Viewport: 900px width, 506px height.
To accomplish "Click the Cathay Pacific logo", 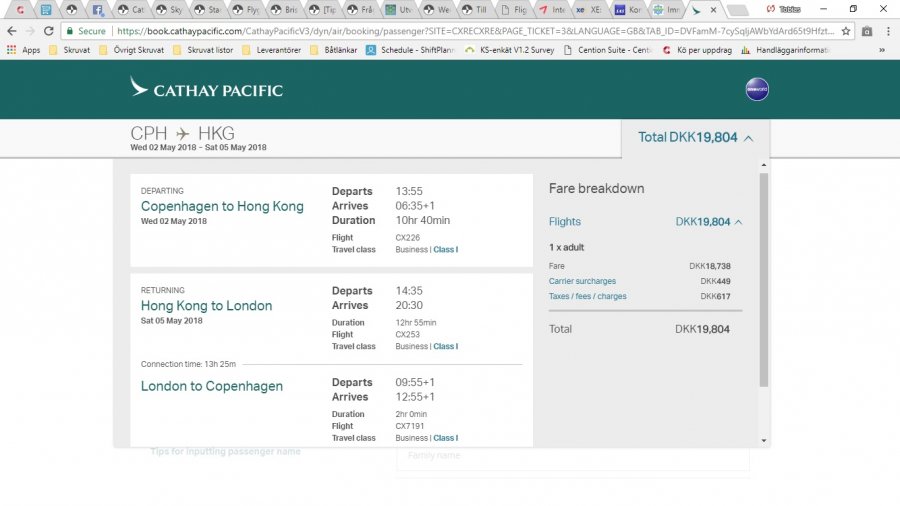I will pos(206,89).
